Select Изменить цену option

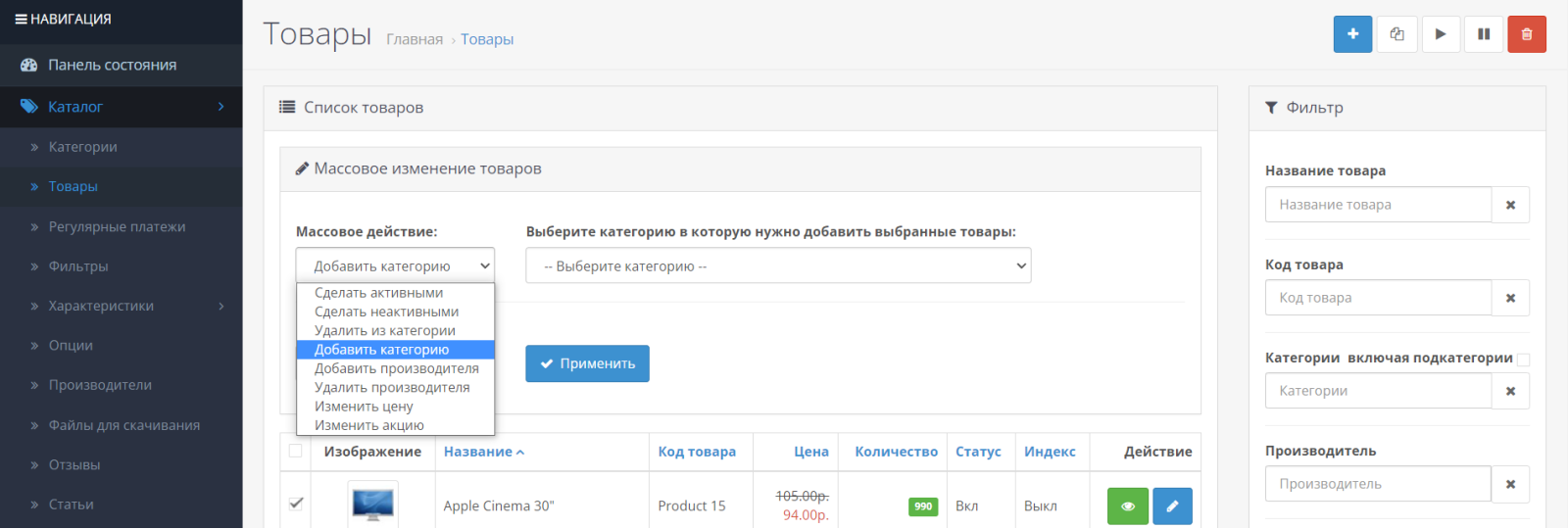395,407
